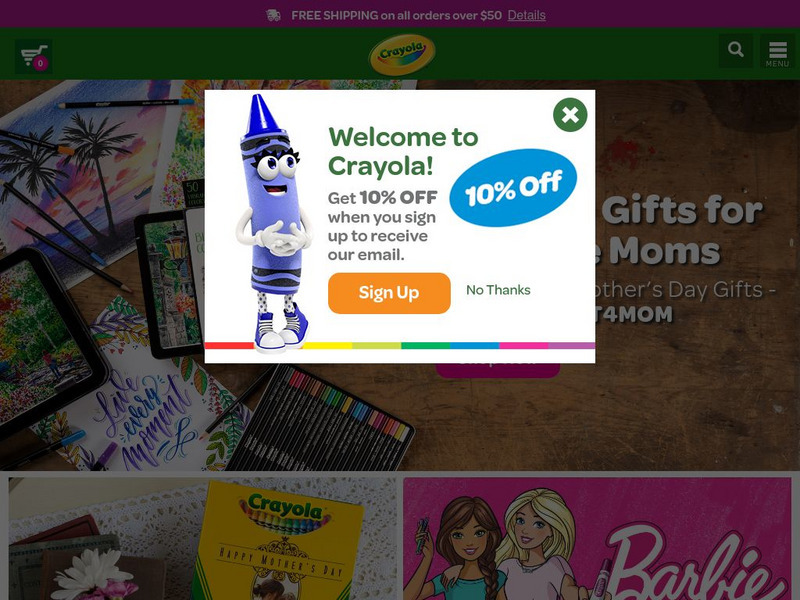Click the orange Sign Up button
The image size is (800, 600).
pos(389,293)
